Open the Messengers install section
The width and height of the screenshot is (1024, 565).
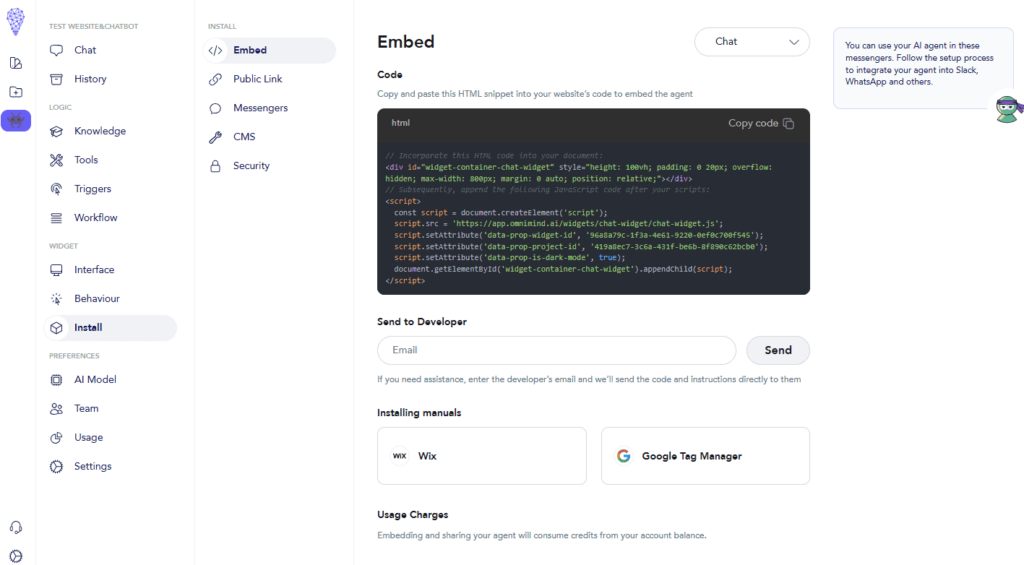tap(260, 108)
